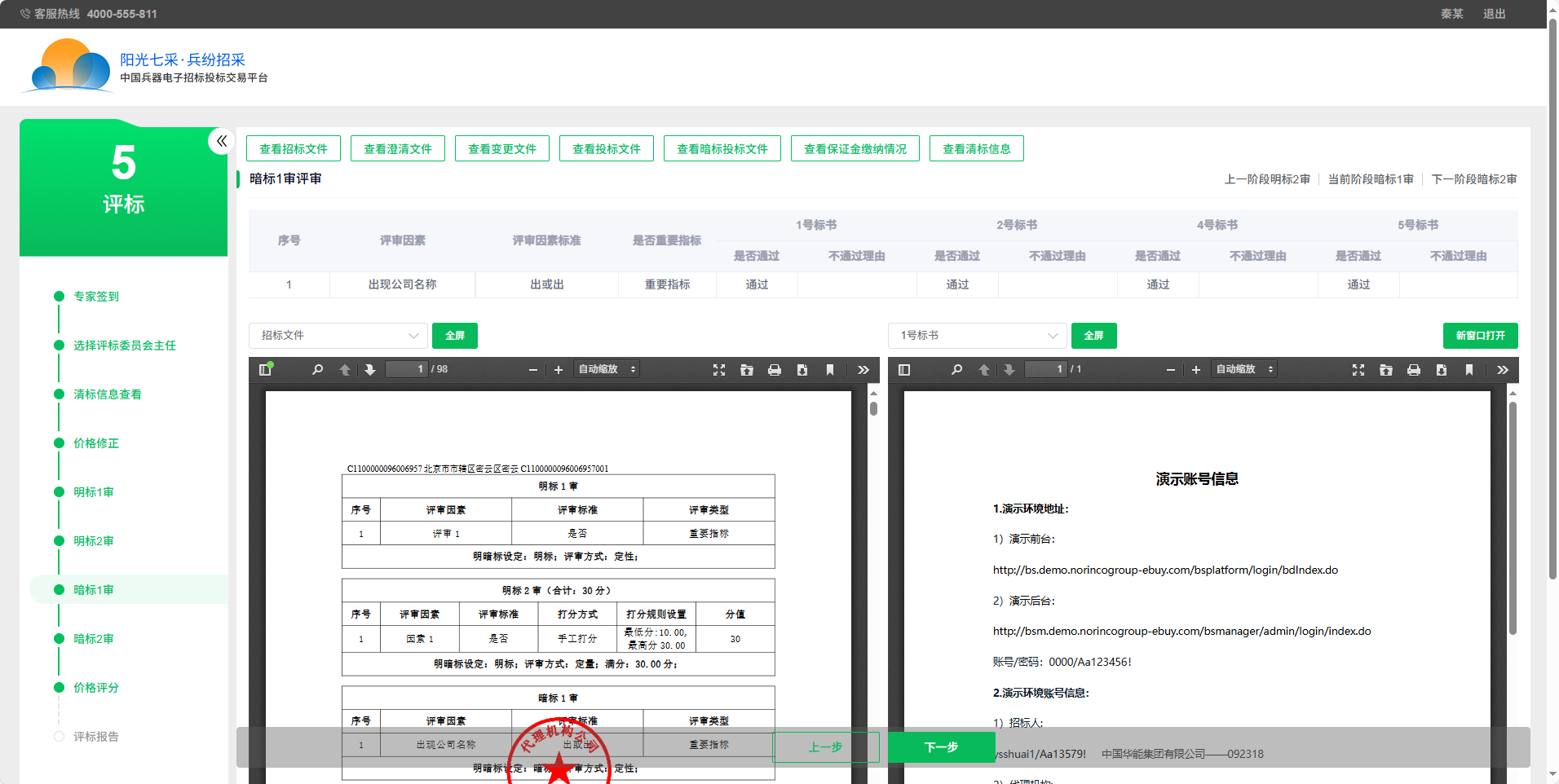Switch to 查看投标文件 tab
Image resolution: width=1559 pixels, height=784 pixels.
[606, 149]
